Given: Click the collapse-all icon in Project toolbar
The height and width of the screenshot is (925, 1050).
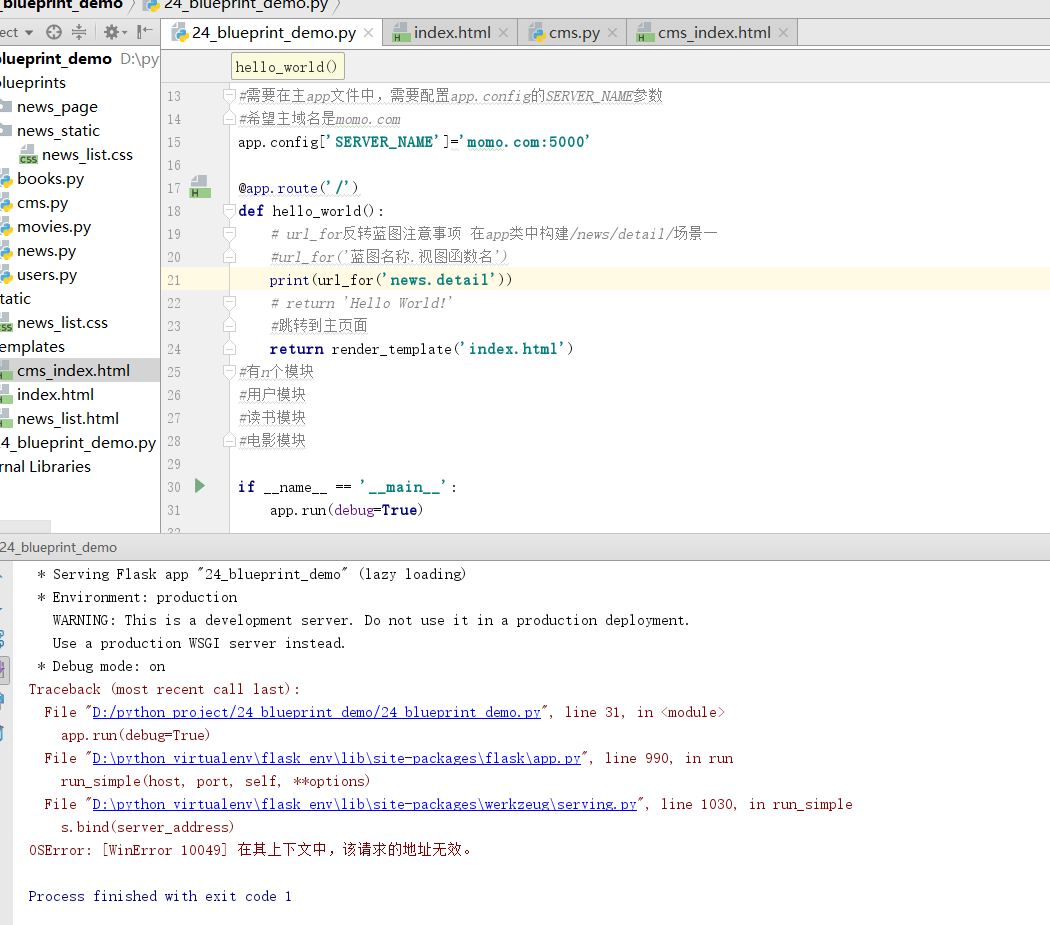Looking at the screenshot, I should 79,32.
